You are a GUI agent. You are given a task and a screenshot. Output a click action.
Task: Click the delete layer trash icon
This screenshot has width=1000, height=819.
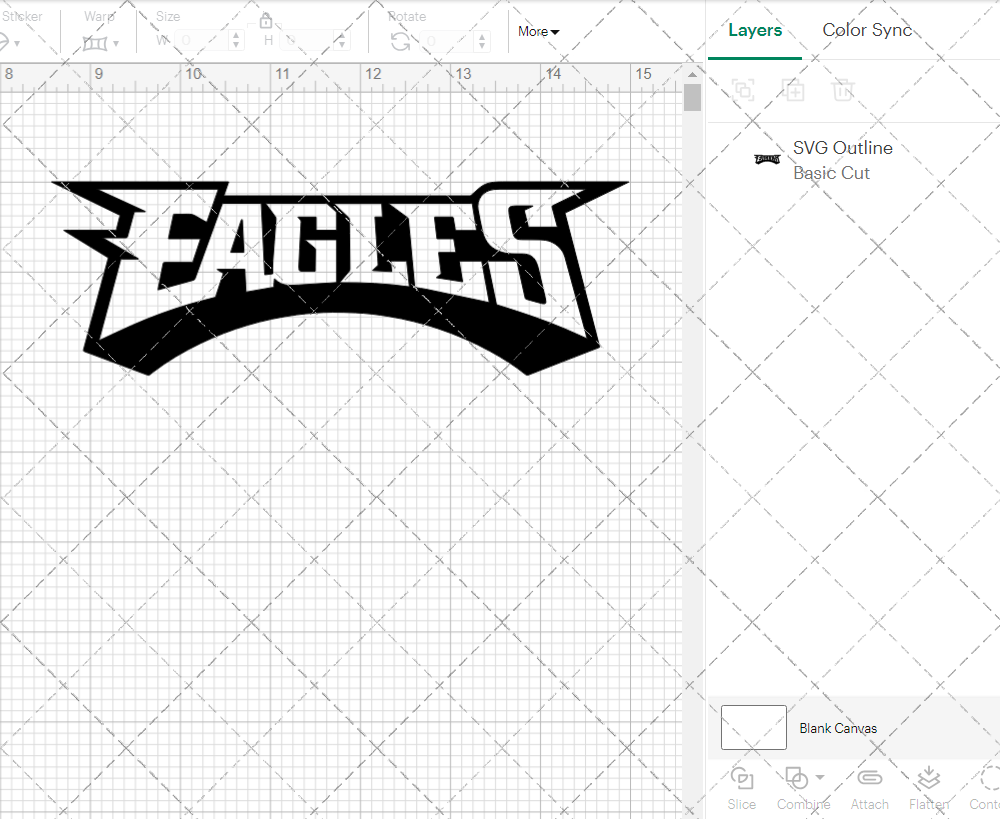coord(843,90)
